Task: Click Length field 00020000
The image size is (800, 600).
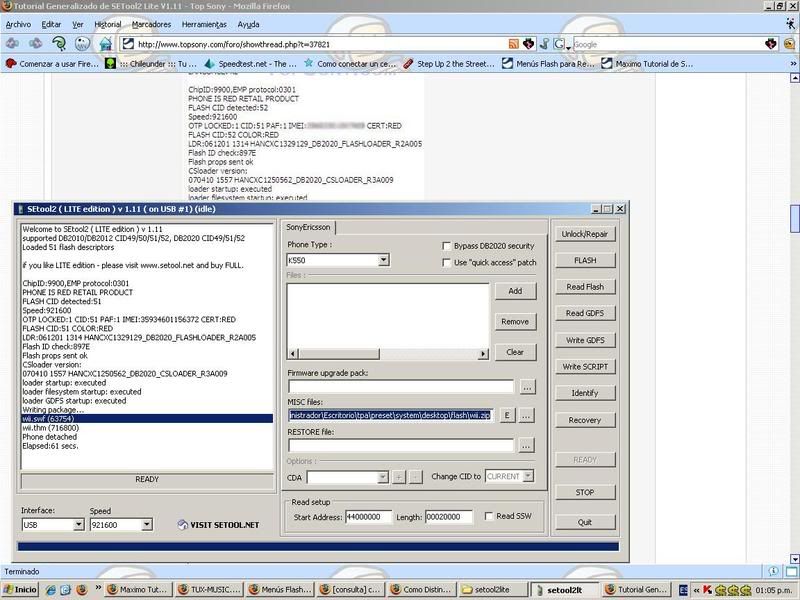Action: 448,517
